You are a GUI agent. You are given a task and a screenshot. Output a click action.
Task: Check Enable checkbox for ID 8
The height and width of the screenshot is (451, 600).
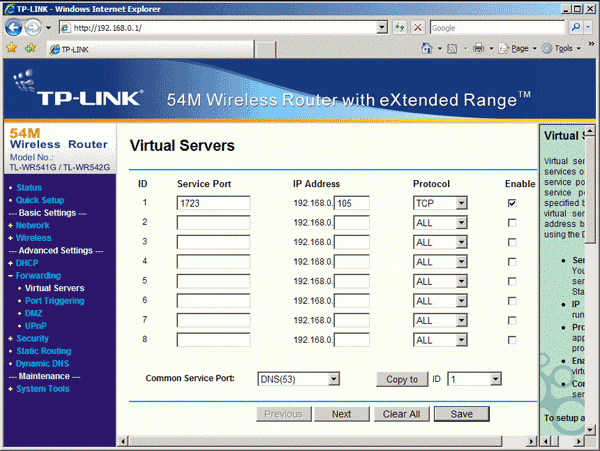click(512, 340)
